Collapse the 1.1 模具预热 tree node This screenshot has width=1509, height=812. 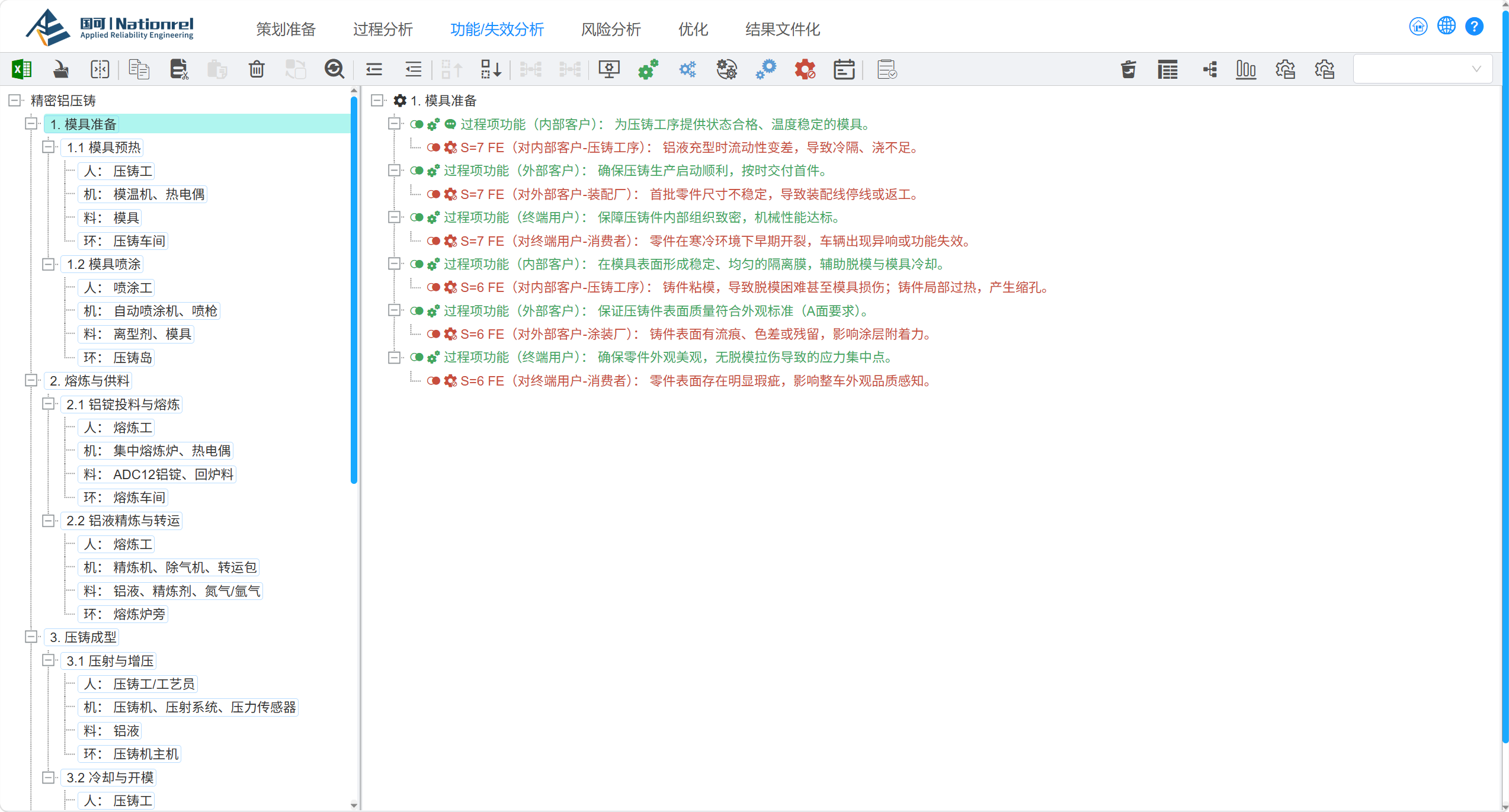49,147
